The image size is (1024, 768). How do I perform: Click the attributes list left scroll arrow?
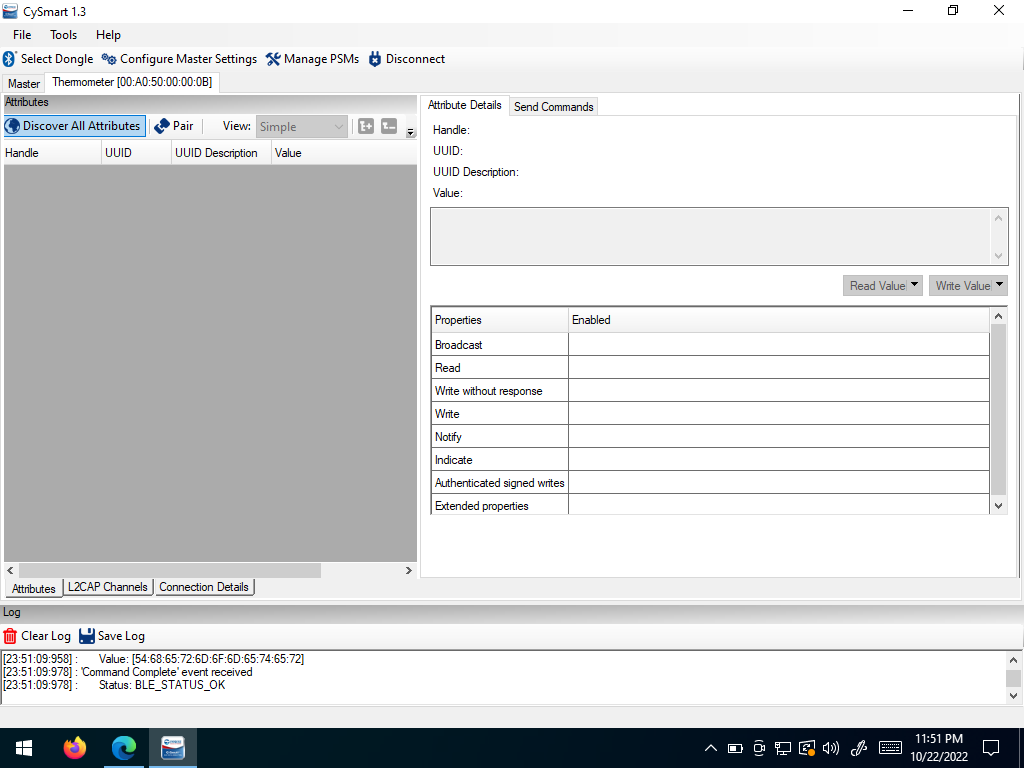10,570
